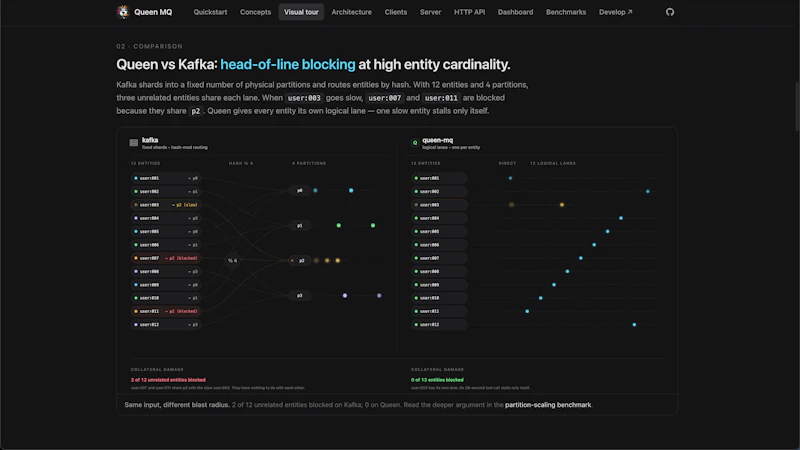
Task: Click the kafka panel stack icon
Action: click(x=134, y=143)
